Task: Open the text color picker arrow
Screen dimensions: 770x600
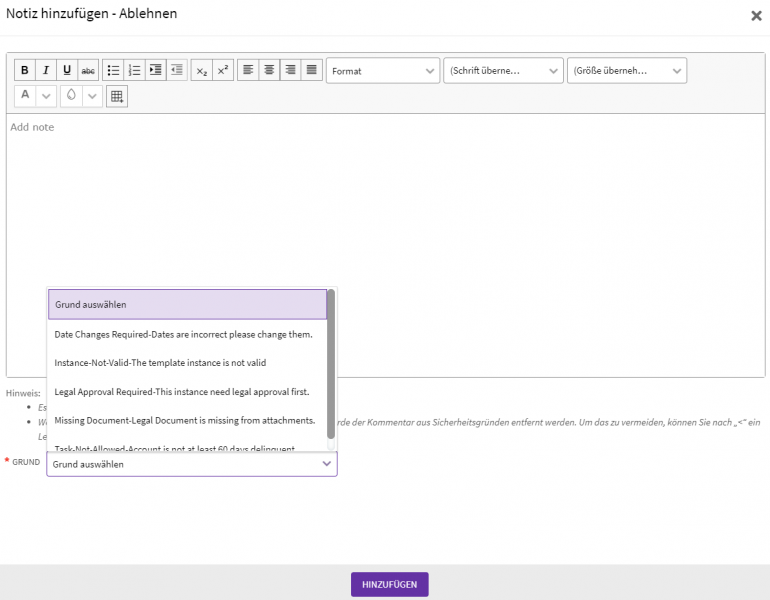Action: [x=46, y=96]
